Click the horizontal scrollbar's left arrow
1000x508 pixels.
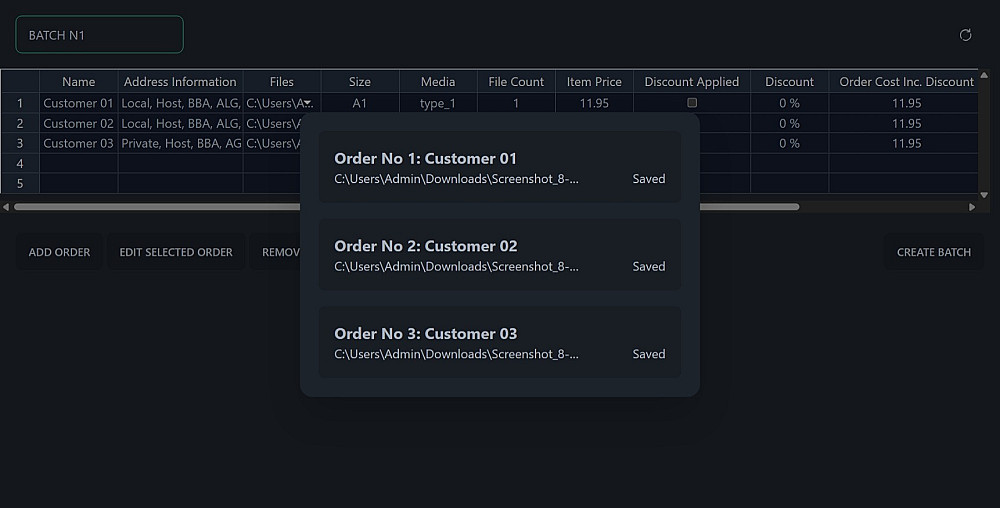[6, 207]
